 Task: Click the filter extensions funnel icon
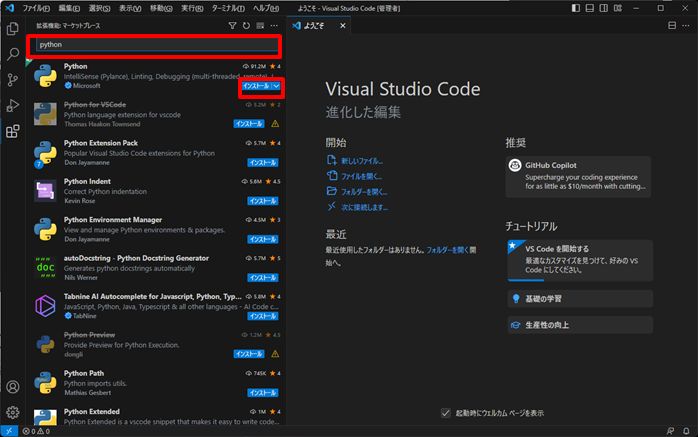point(232,26)
